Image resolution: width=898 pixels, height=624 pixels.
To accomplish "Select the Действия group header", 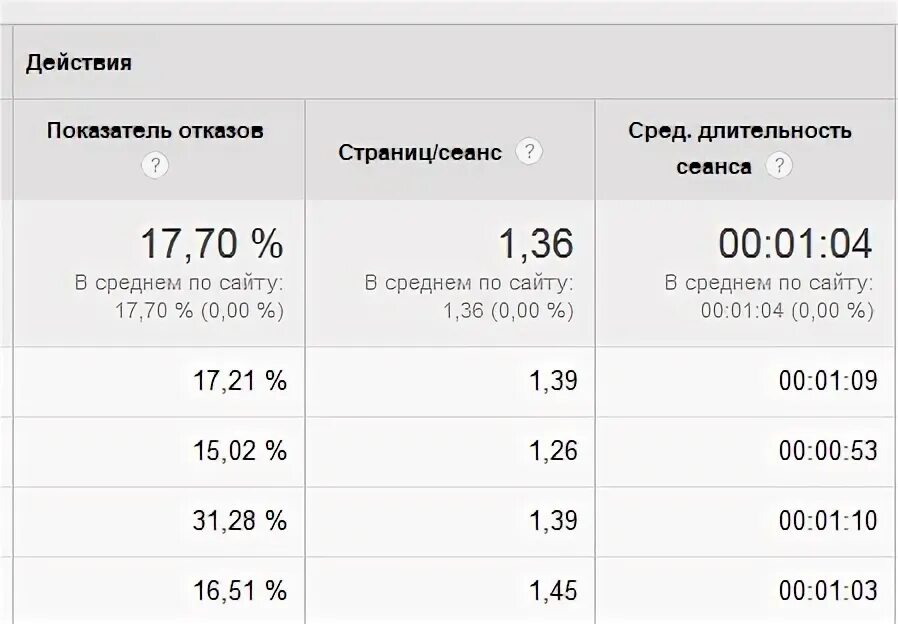I will click(x=78, y=62).
